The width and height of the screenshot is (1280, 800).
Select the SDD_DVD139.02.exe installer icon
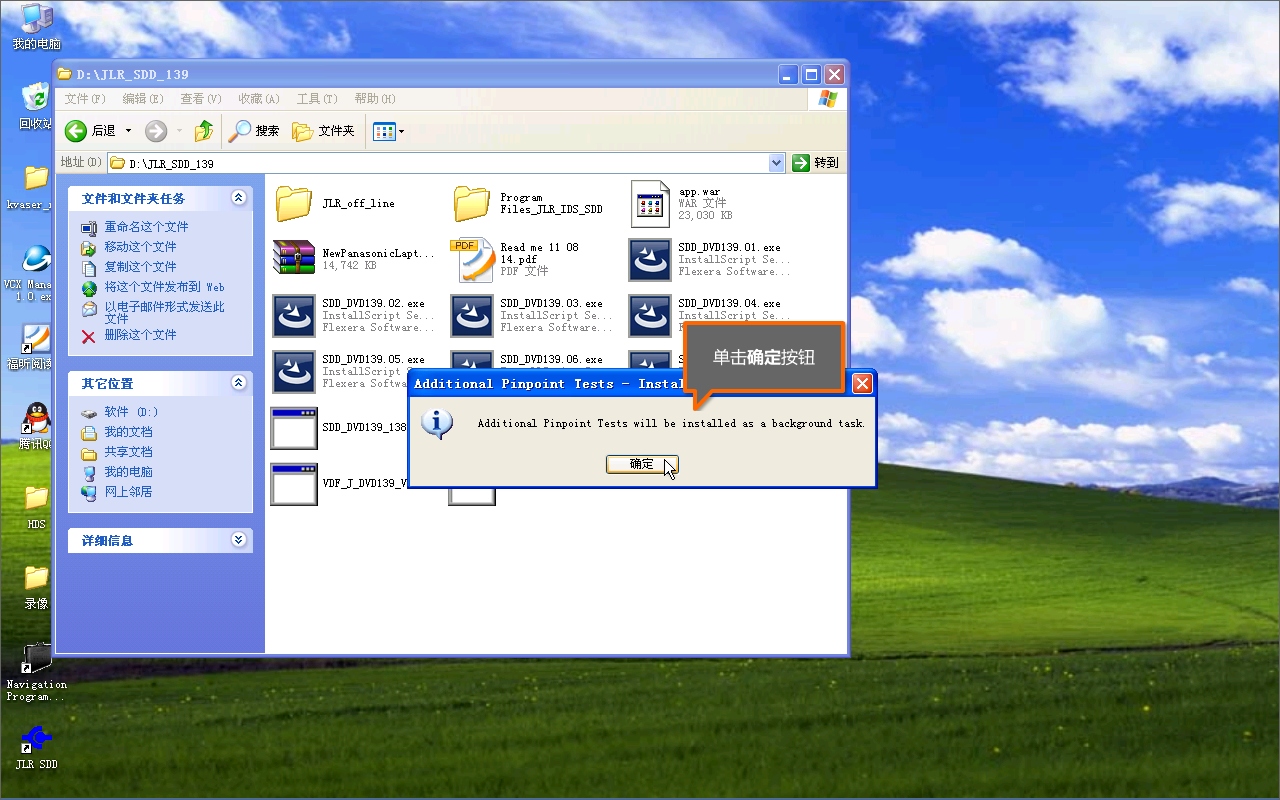[294, 315]
